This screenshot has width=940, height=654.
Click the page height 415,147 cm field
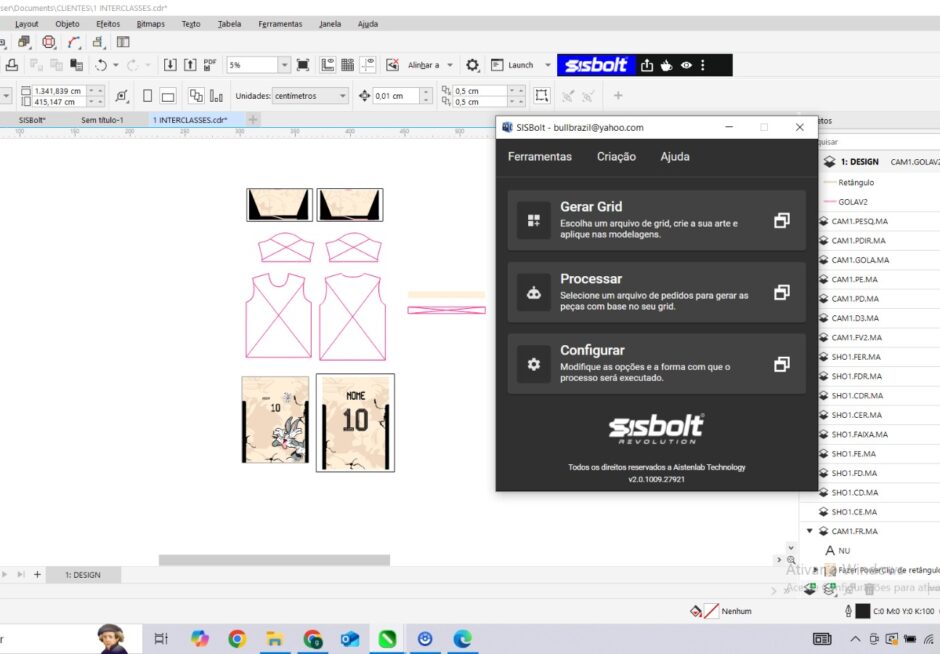[59, 102]
